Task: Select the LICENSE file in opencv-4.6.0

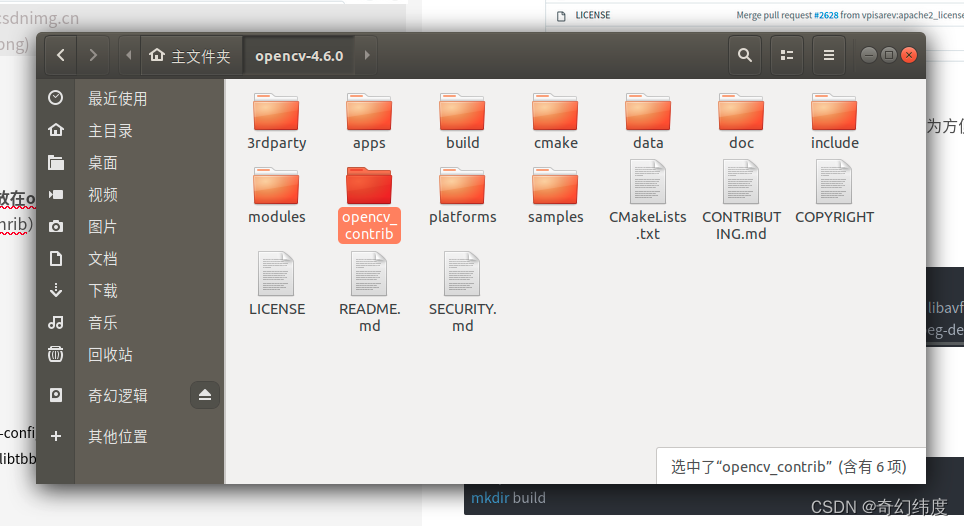Action: coord(277,284)
